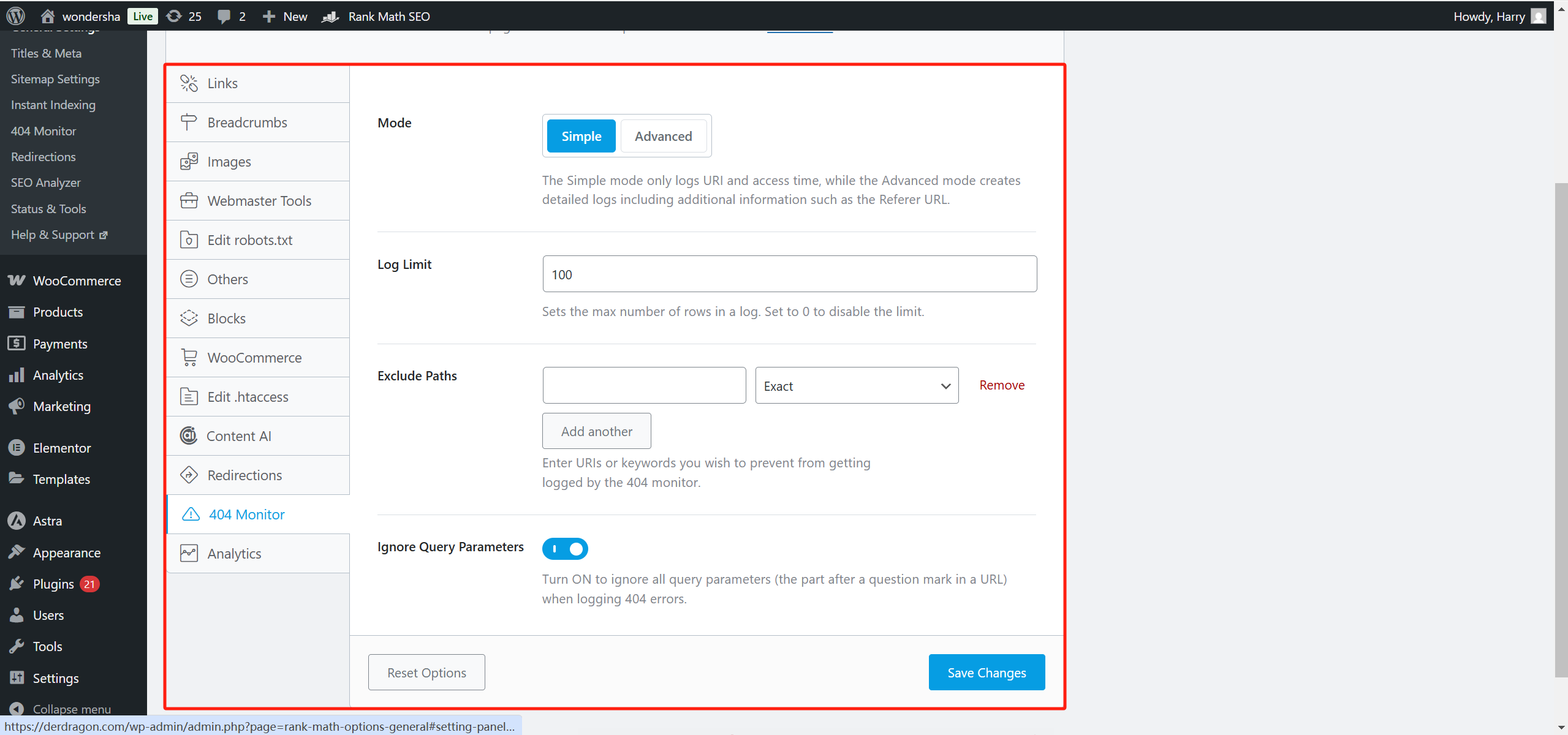
Task: Expand the New content admin bar menu
Action: [x=285, y=17]
